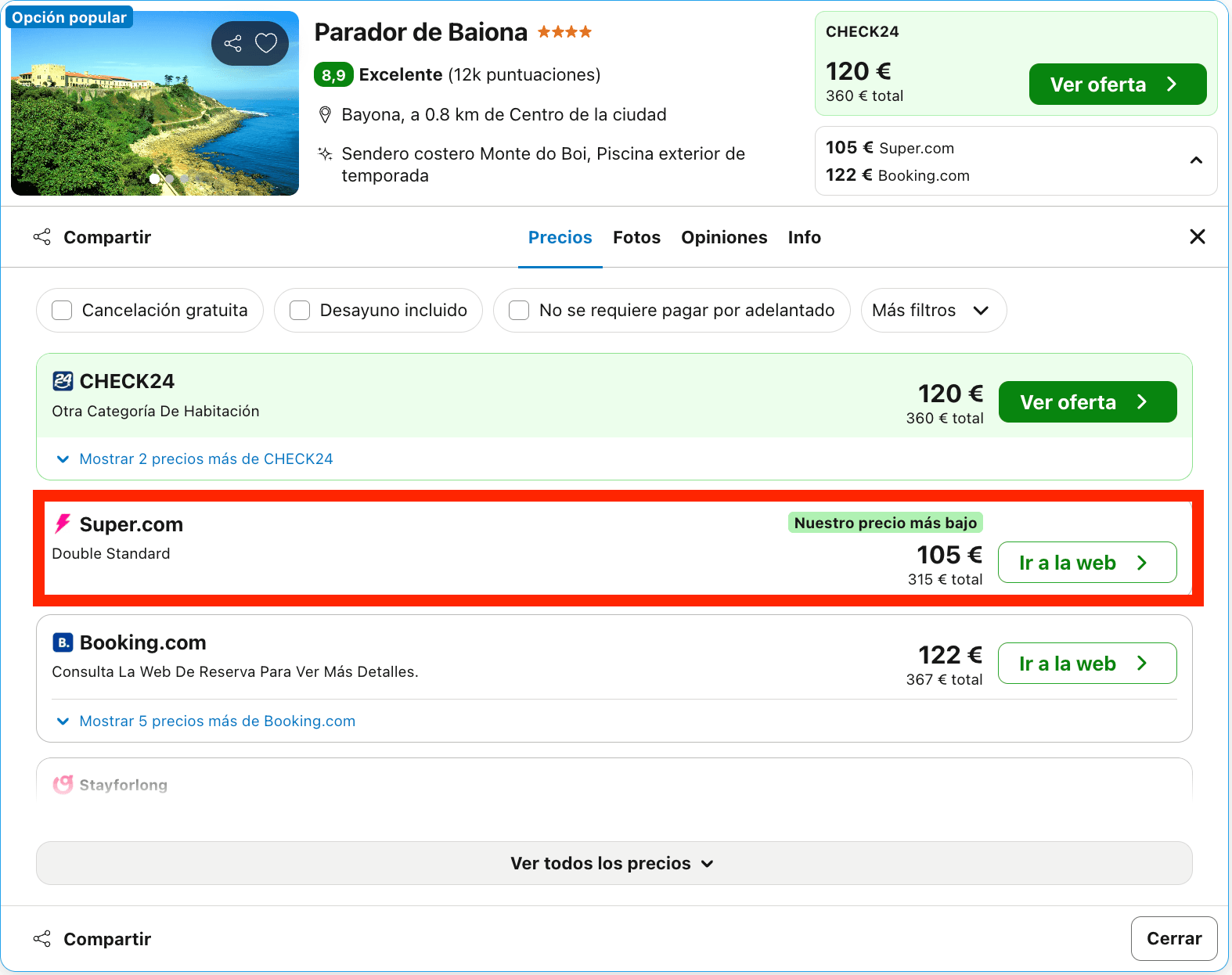Click the 105 € Super.com summary price
Image resolution: width=1232 pixels, height=975 pixels.
[x=890, y=148]
